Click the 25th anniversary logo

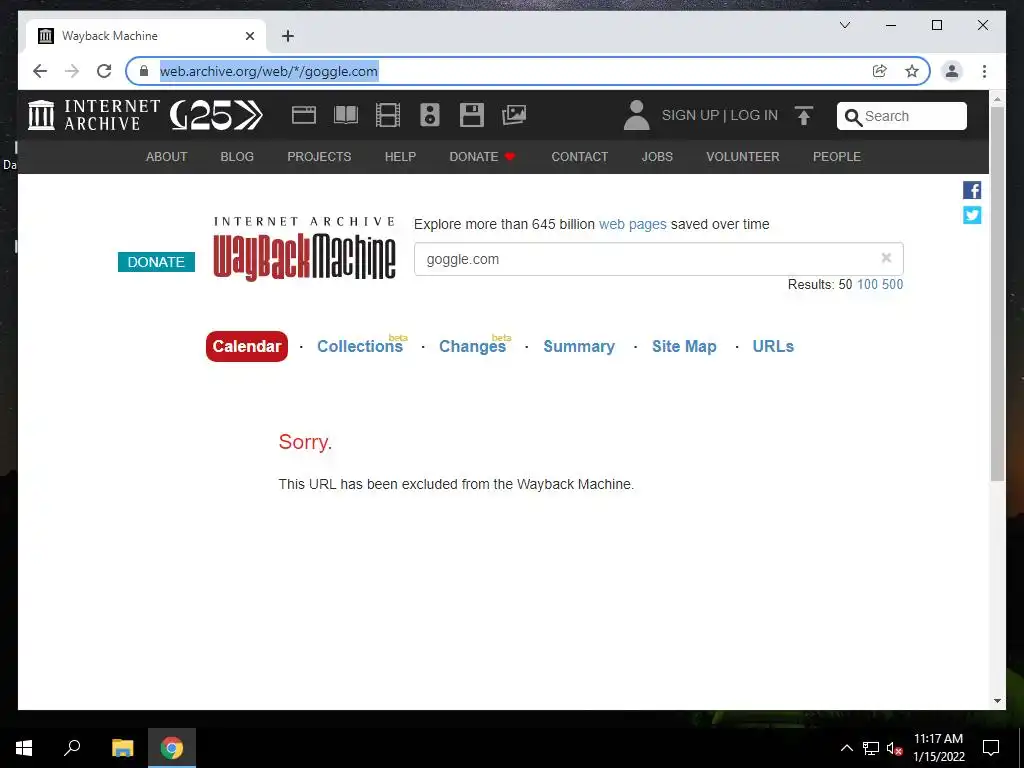click(216, 116)
